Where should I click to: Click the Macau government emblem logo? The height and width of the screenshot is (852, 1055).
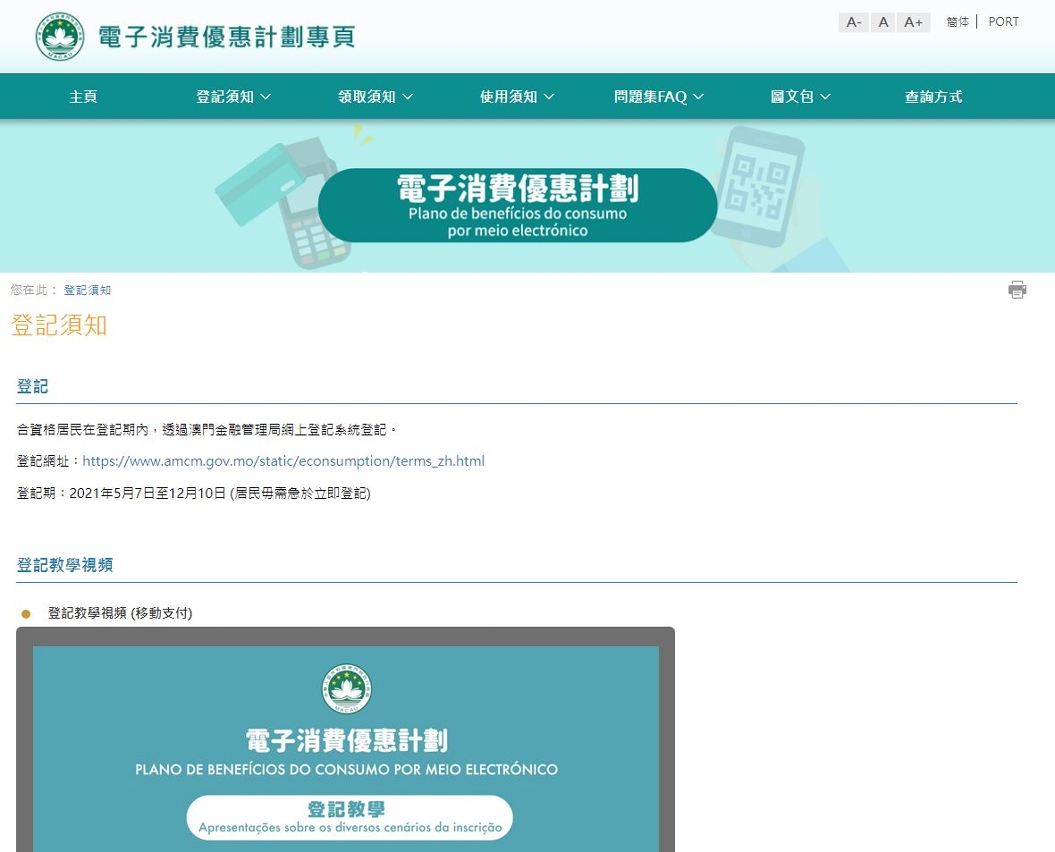click(60, 37)
